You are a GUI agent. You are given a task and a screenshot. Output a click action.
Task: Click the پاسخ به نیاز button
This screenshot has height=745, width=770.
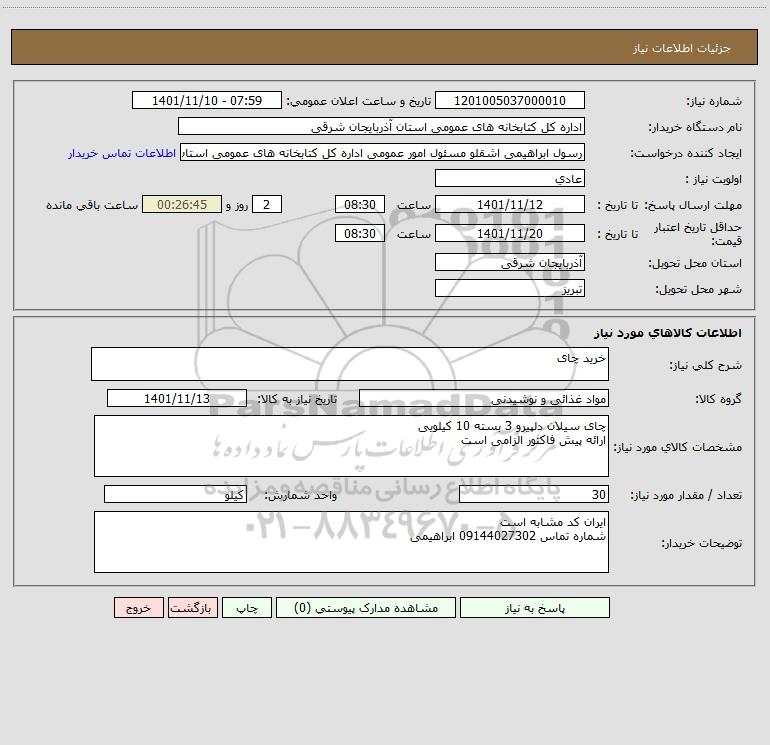(x=534, y=607)
